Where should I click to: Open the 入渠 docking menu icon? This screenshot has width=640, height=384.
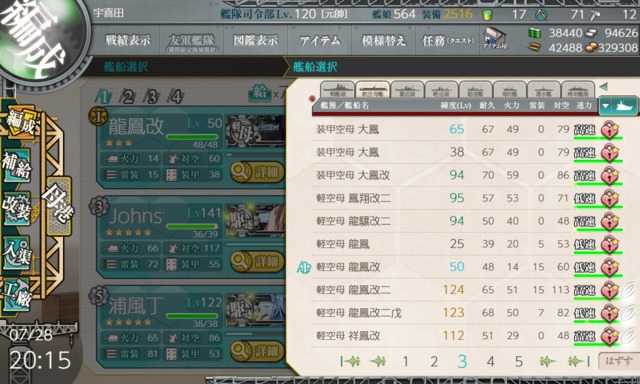pyautogui.click(x=17, y=252)
